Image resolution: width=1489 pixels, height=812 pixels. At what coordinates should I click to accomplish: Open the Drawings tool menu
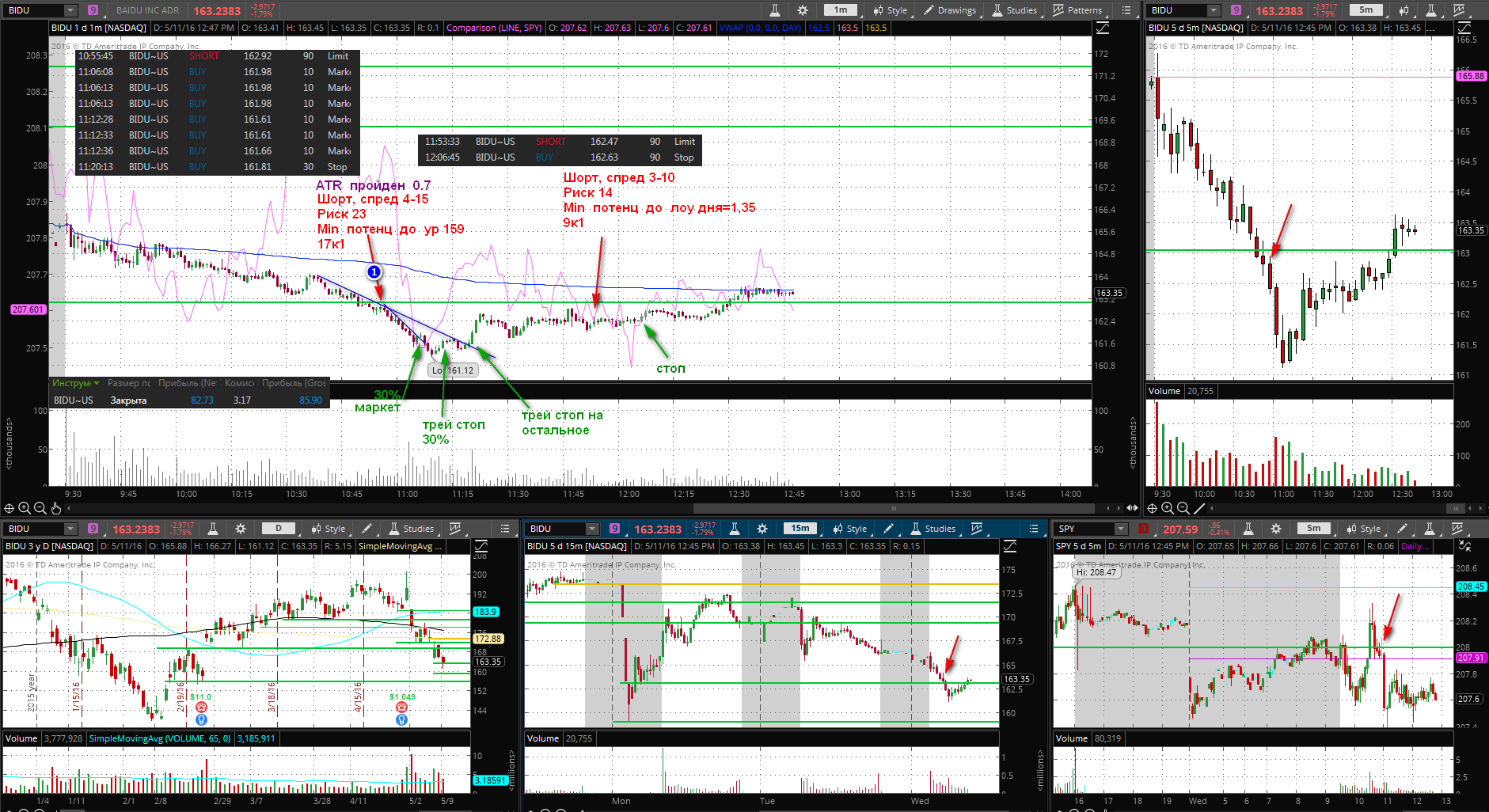[950, 10]
